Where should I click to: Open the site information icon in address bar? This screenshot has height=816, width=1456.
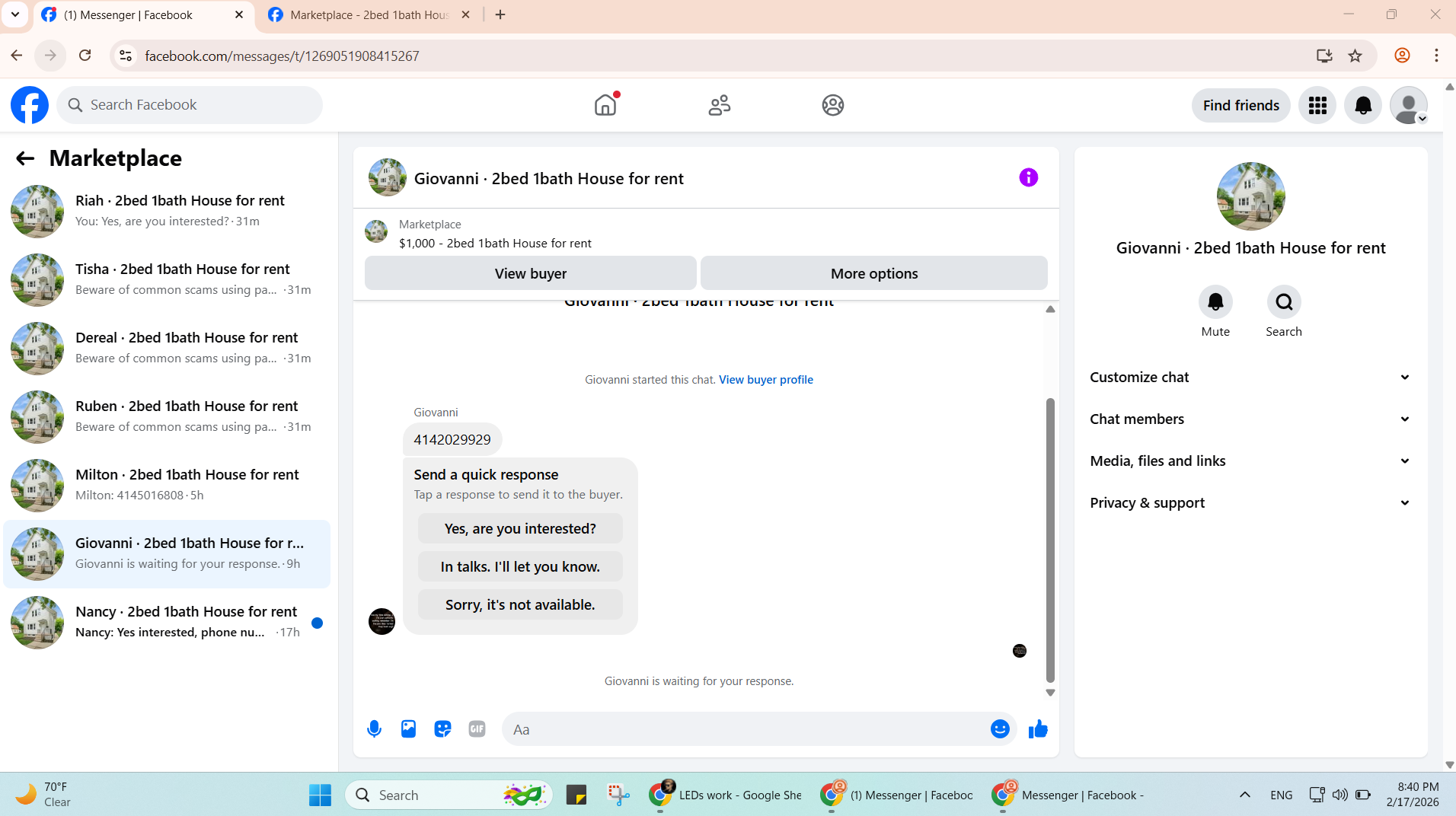(126, 56)
